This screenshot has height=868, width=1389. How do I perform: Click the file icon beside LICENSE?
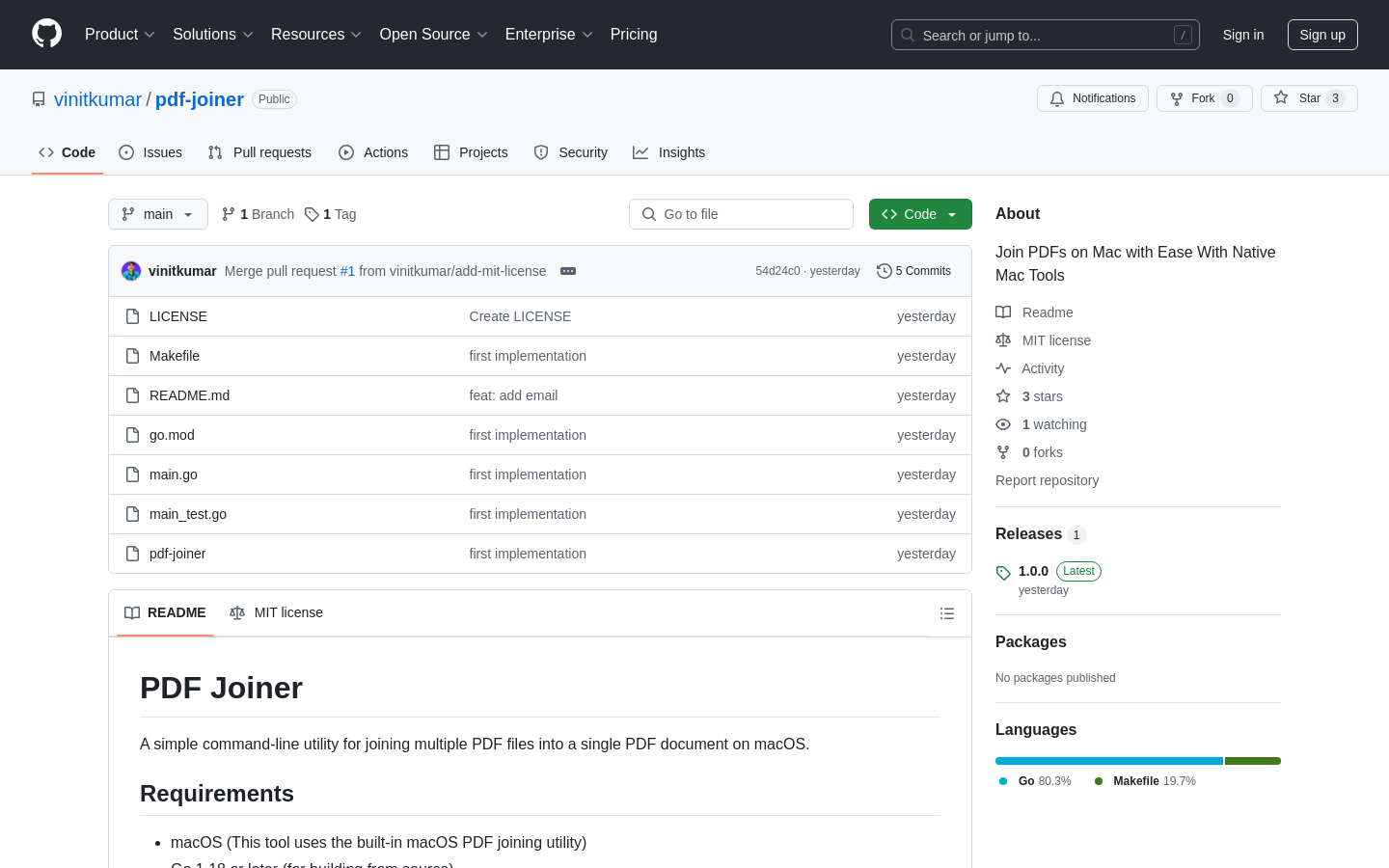pos(132,316)
